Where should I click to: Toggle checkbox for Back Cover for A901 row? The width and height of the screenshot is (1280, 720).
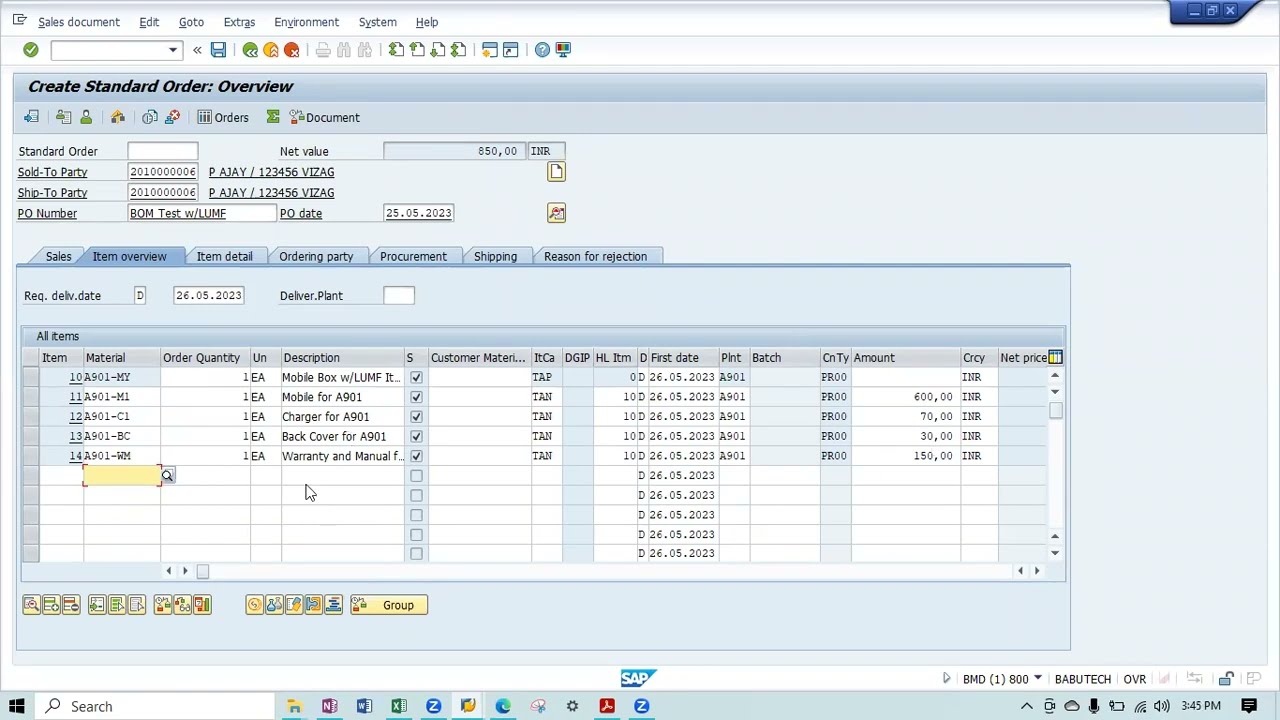(416, 437)
